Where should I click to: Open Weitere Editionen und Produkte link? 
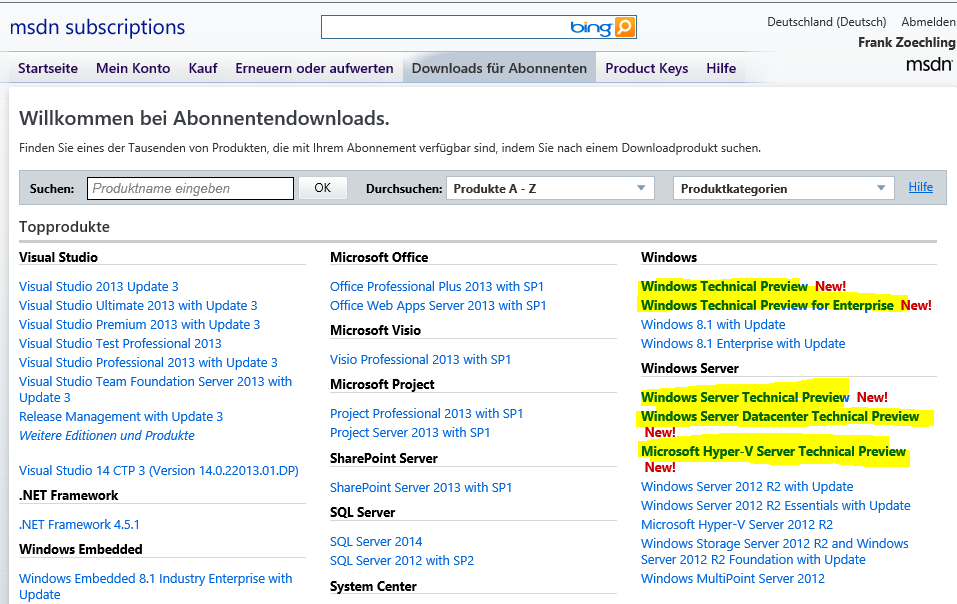click(107, 435)
